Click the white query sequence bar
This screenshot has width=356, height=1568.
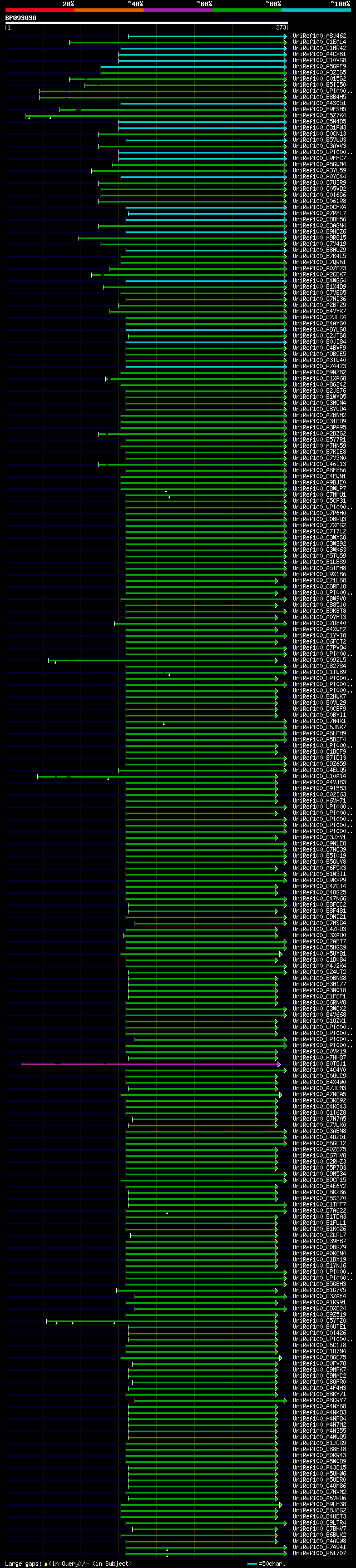(147, 23)
